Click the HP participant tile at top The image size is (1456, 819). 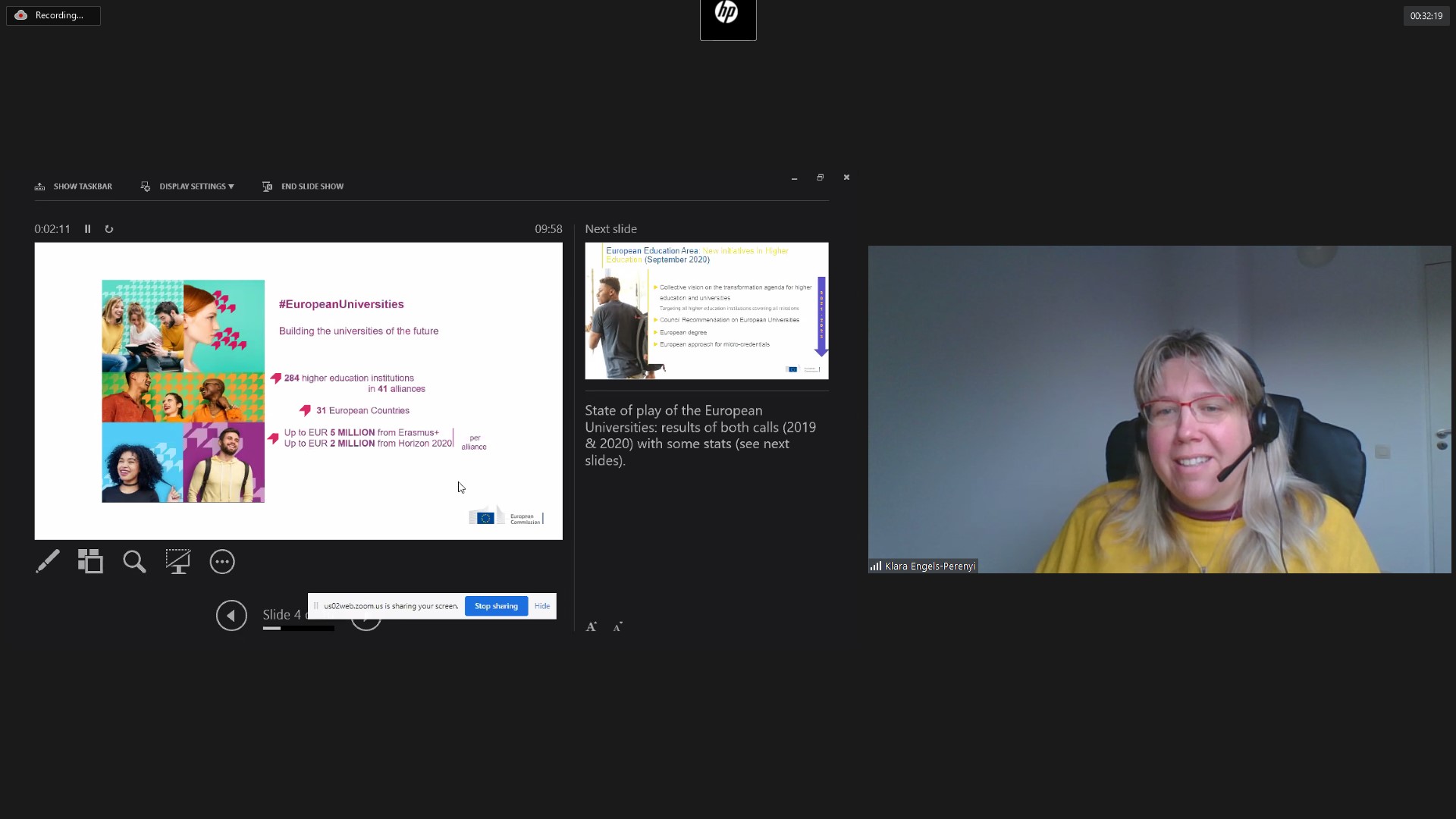point(727,20)
